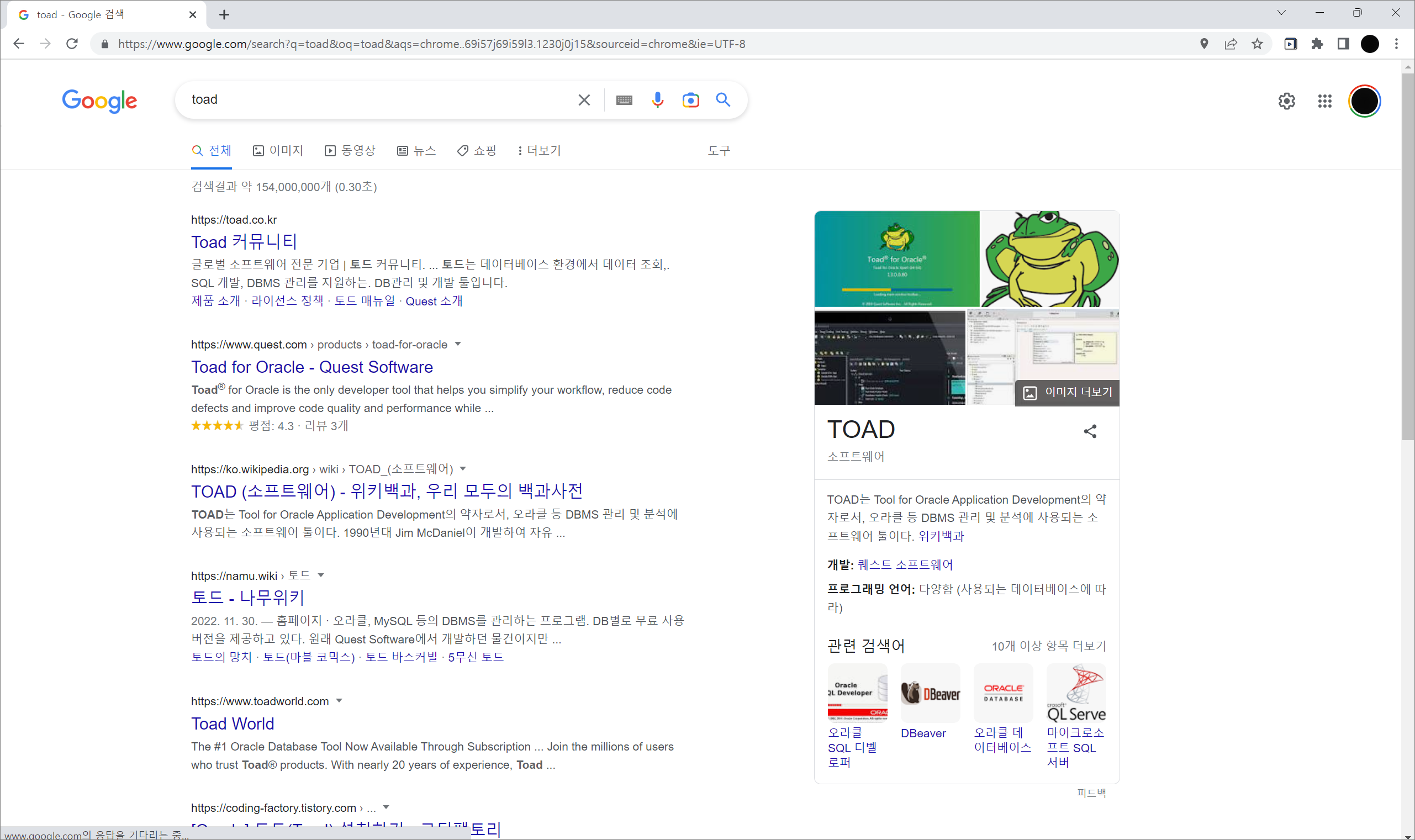Viewport: 1415px width, 840px height.
Task: Open the 토드 매뉴얼 sitelink
Action: coord(365,300)
